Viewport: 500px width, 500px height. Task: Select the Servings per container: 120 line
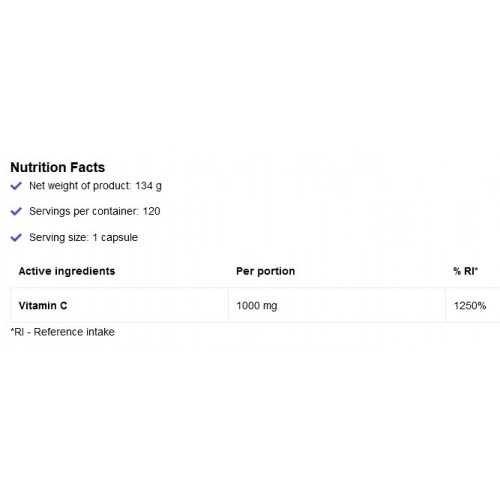point(95,212)
